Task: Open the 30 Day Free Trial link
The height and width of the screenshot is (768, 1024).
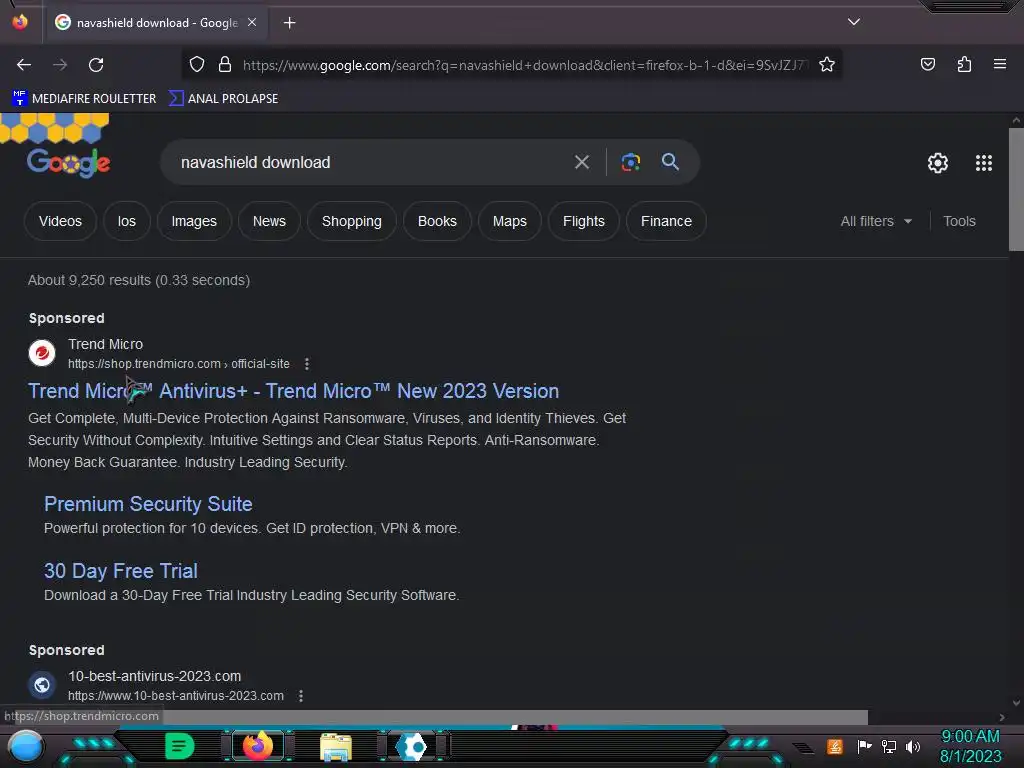Action: [121, 571]
